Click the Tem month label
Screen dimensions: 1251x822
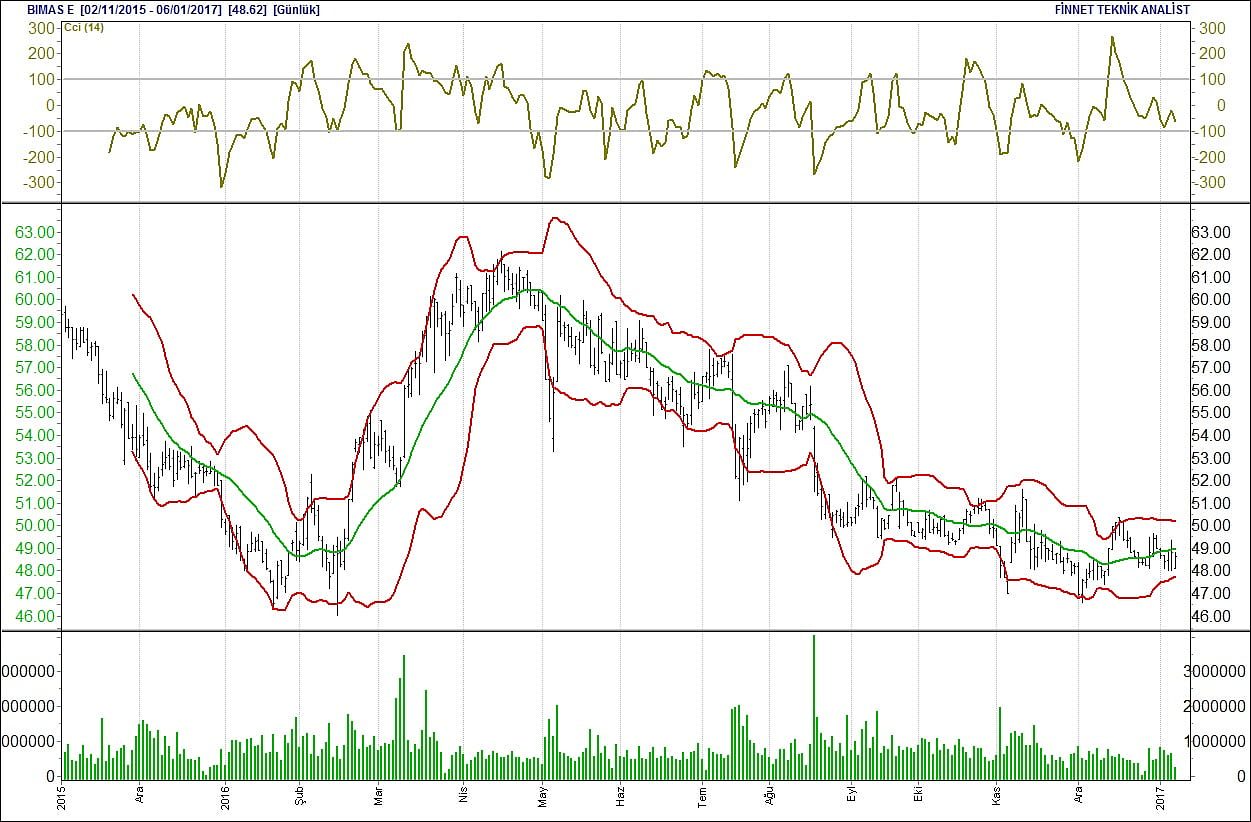coord(702,796)
